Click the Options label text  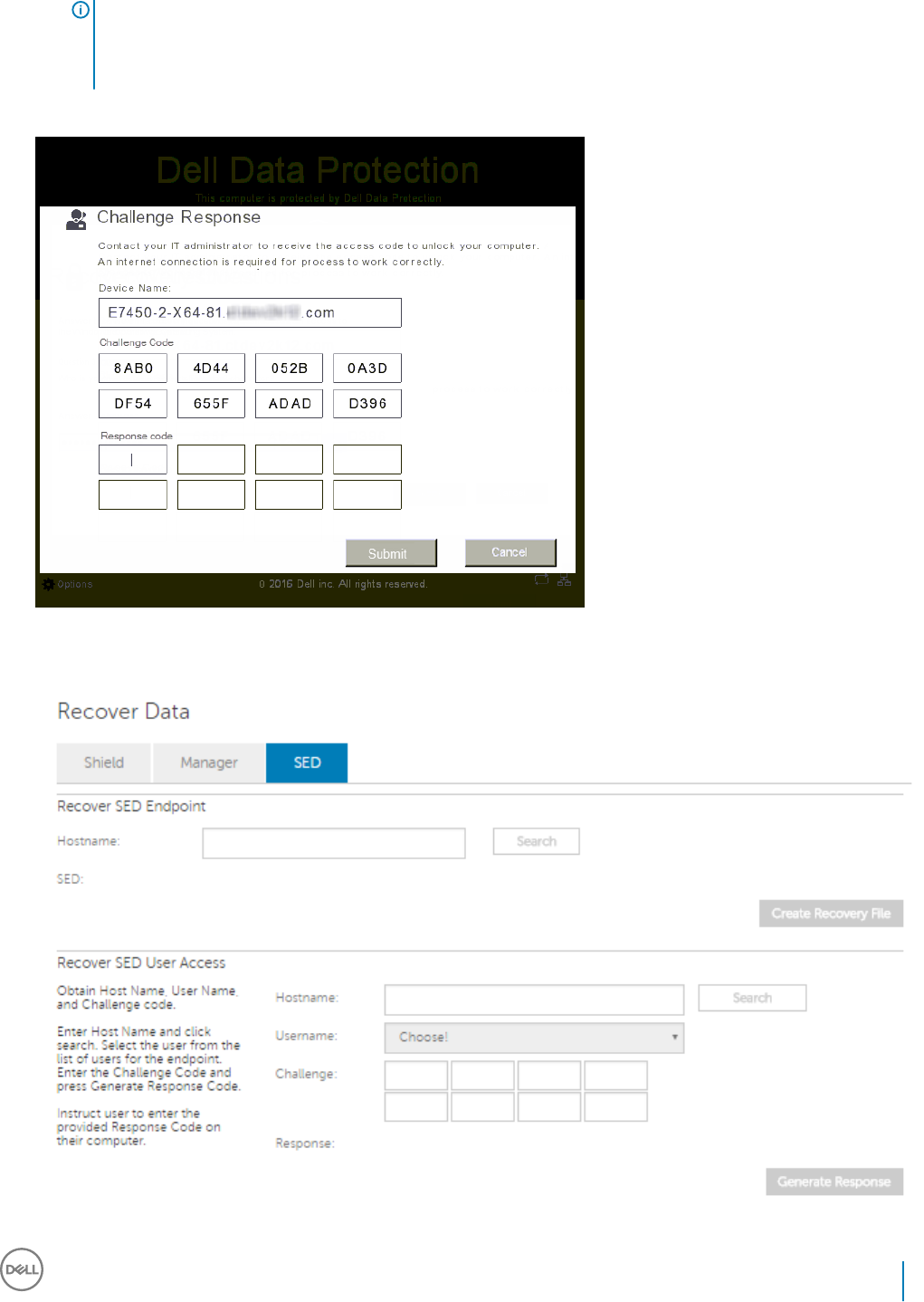[75, 585]
